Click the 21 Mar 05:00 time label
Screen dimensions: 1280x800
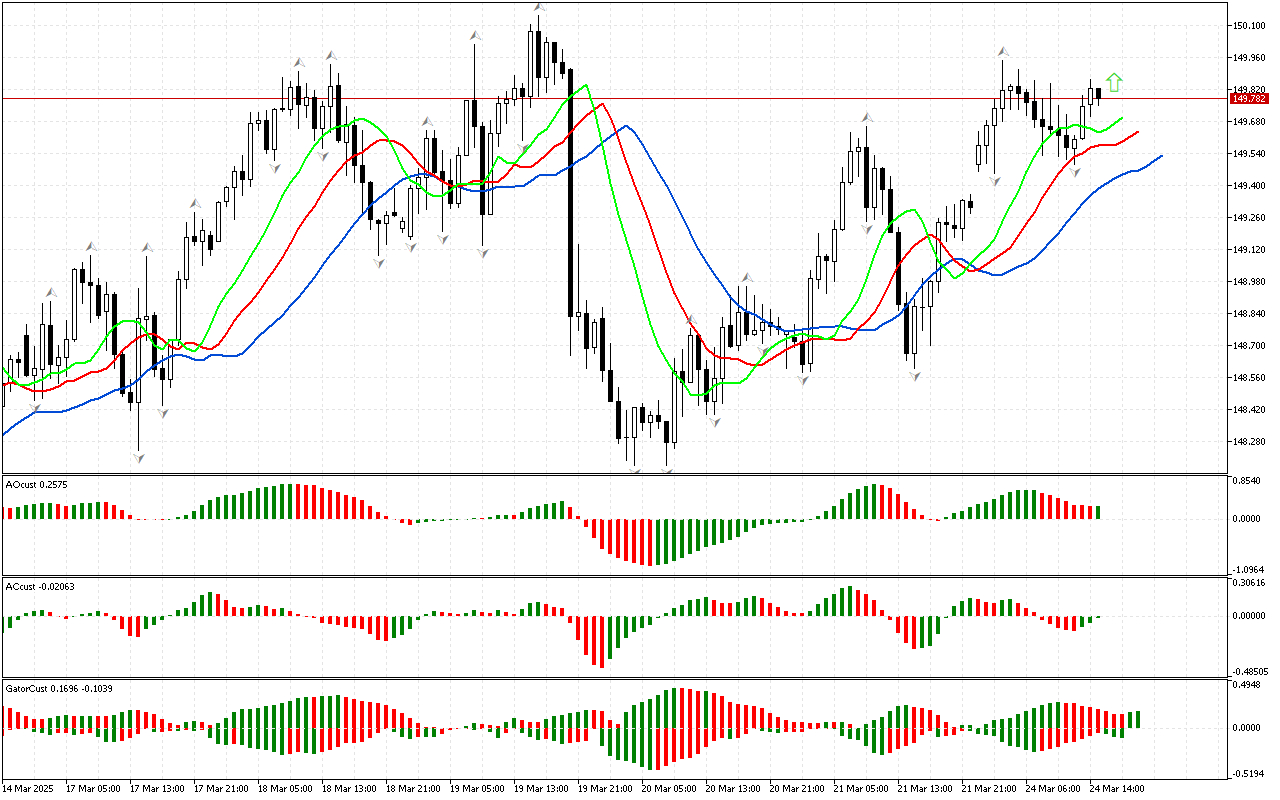pyautogui.click(x=861, y=788)
